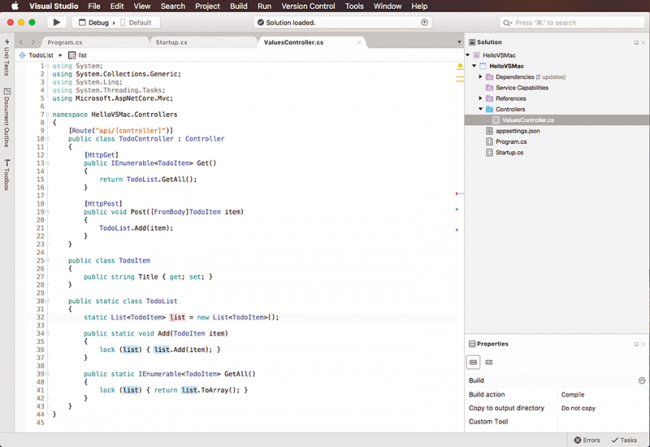
Task: Open the Build menu
Action: 239,6
